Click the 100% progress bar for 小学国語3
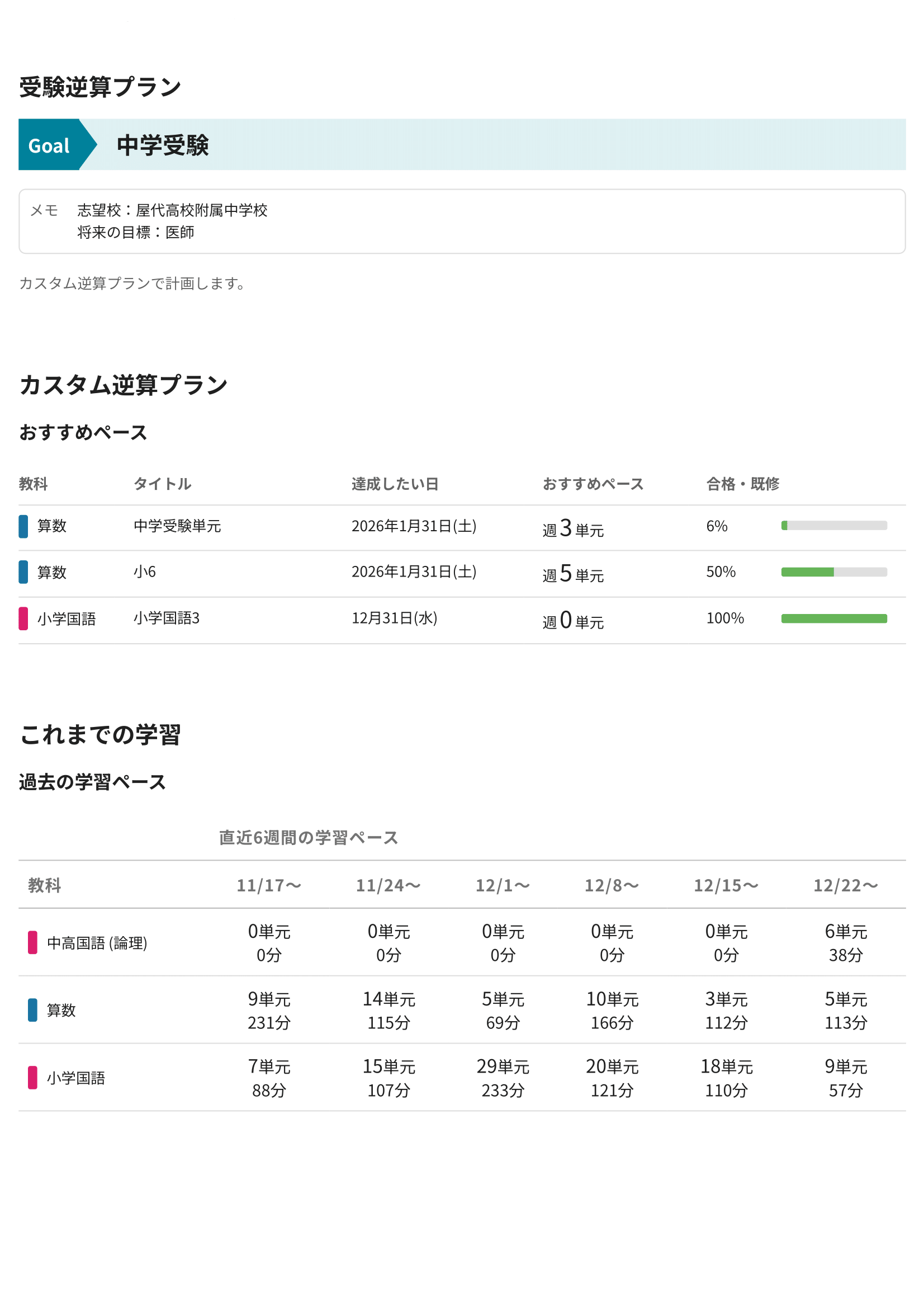The height and width of the screenshot is (1308, 924). [x=833, y=618]
